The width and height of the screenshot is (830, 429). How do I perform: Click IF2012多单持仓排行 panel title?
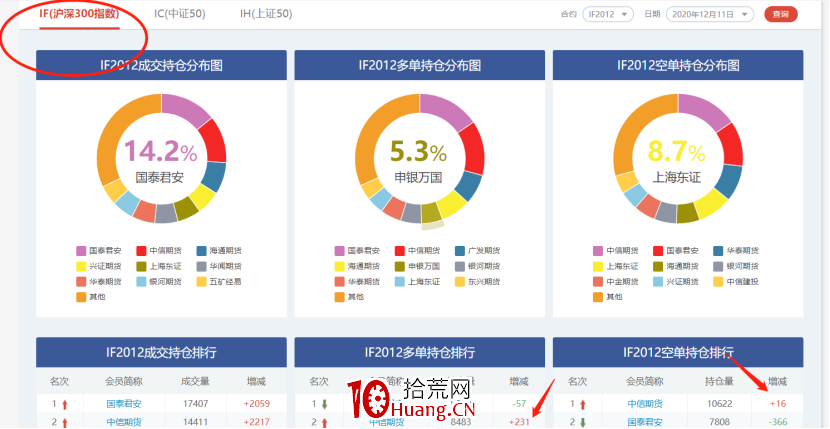click(x=420, y=352)
